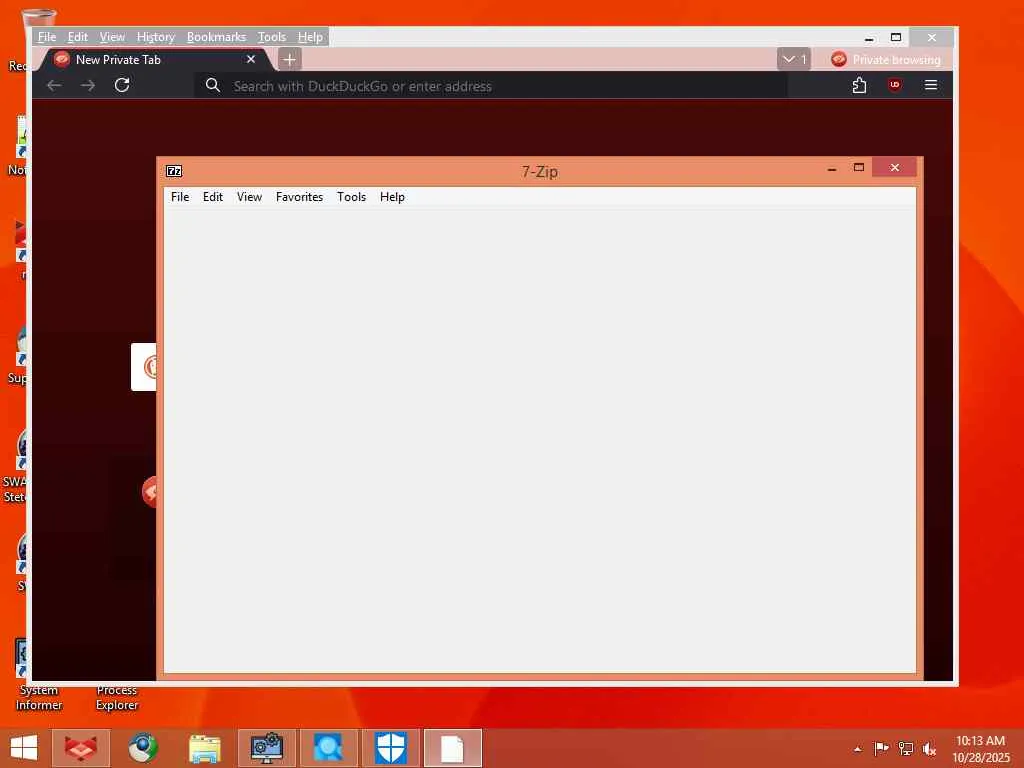
Task: Open File Explorer from the taskbar
Action: [204, 748]
